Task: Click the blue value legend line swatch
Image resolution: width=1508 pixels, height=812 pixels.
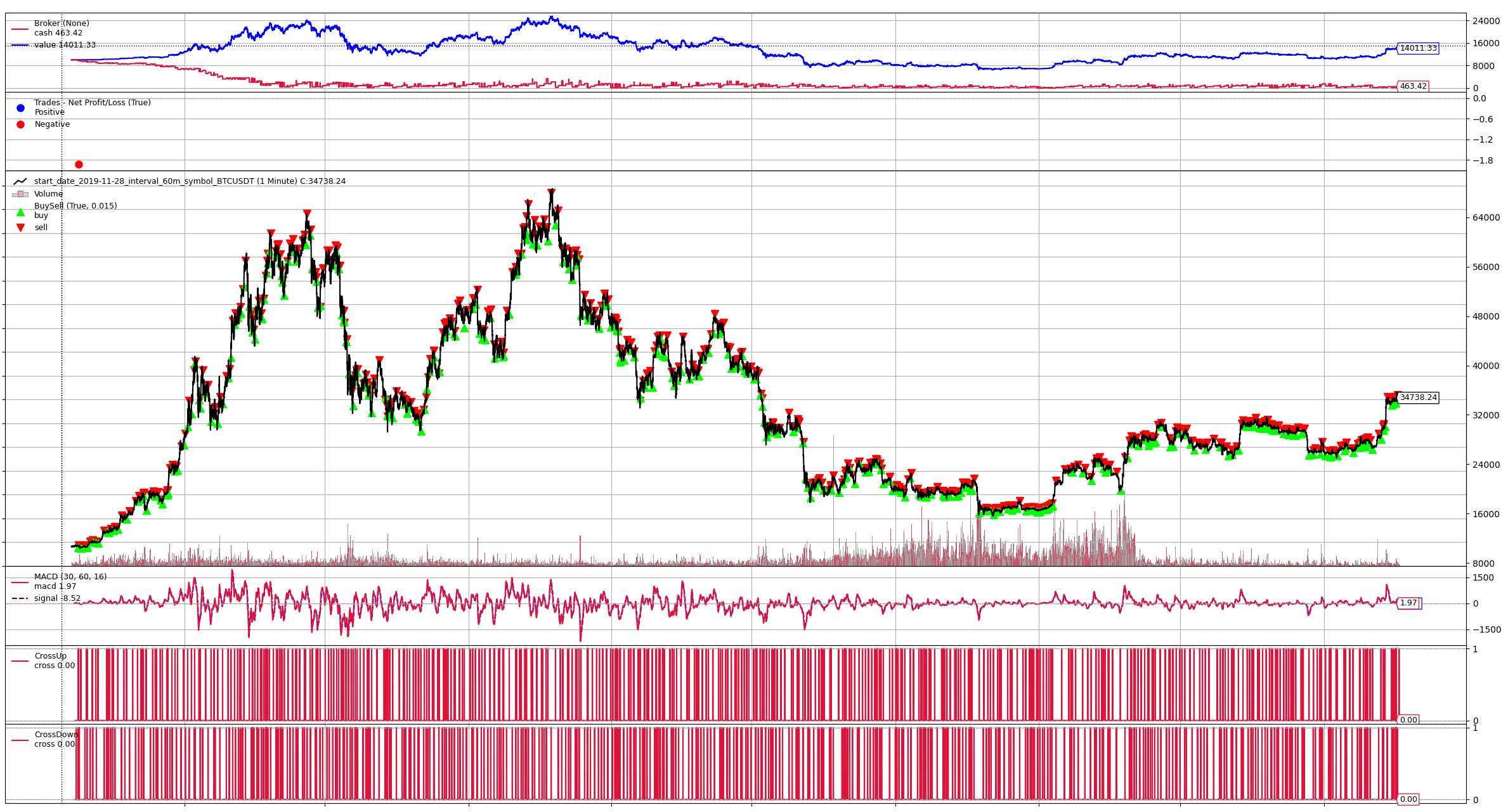Action: (20, 45)
